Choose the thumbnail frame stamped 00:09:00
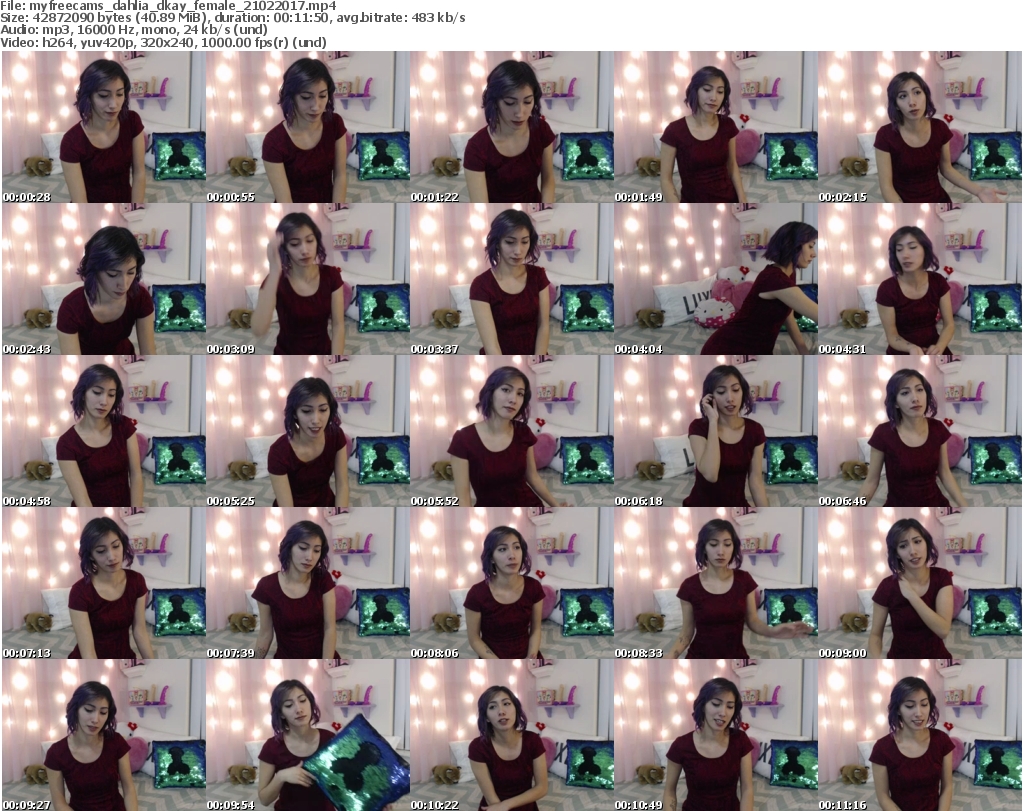The width and height of the screenshot is (1024, 811). 920,584
